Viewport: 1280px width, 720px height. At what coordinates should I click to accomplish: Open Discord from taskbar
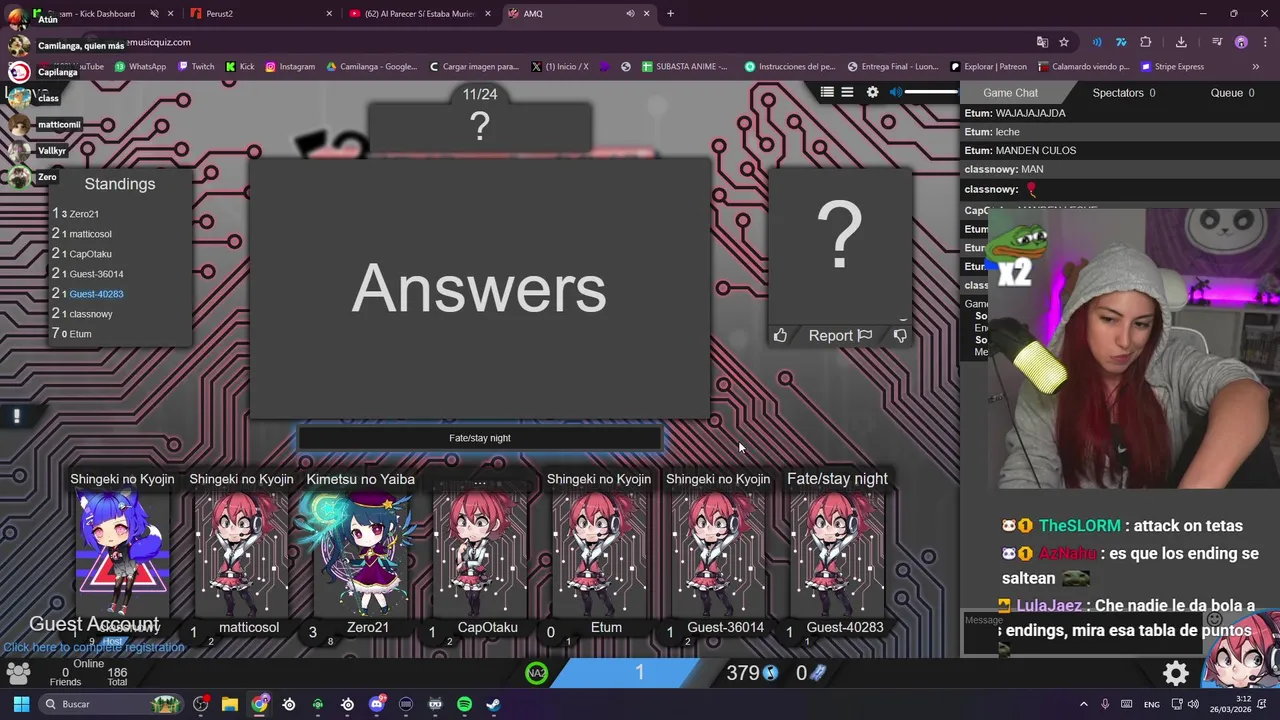[376, 704]
